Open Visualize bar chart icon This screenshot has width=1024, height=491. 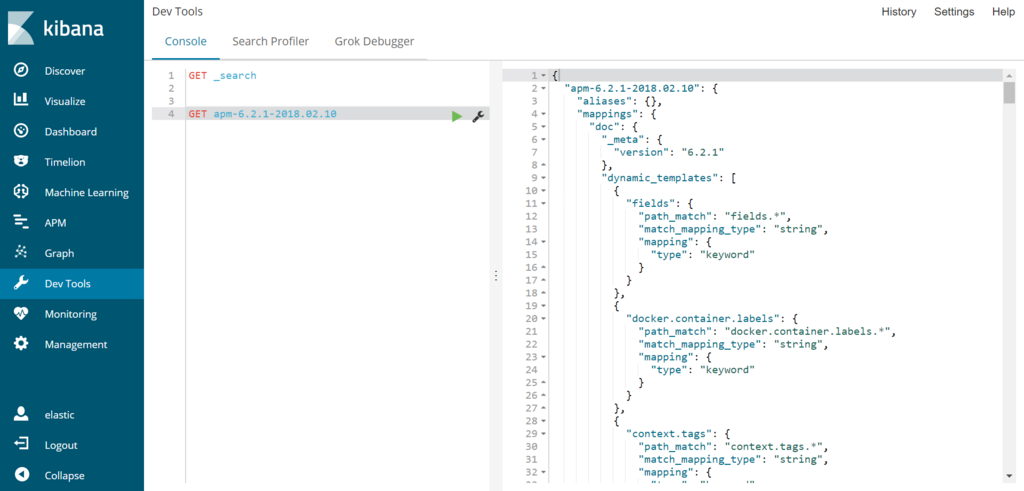[x=21, y=101]
